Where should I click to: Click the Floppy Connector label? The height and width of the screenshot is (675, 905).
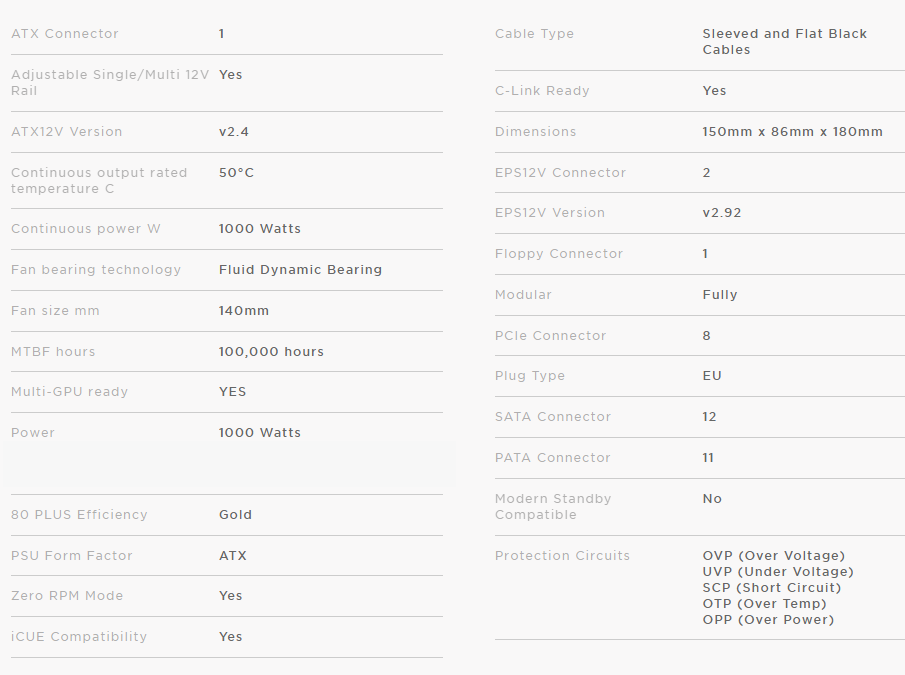click(x=559, y=254)
